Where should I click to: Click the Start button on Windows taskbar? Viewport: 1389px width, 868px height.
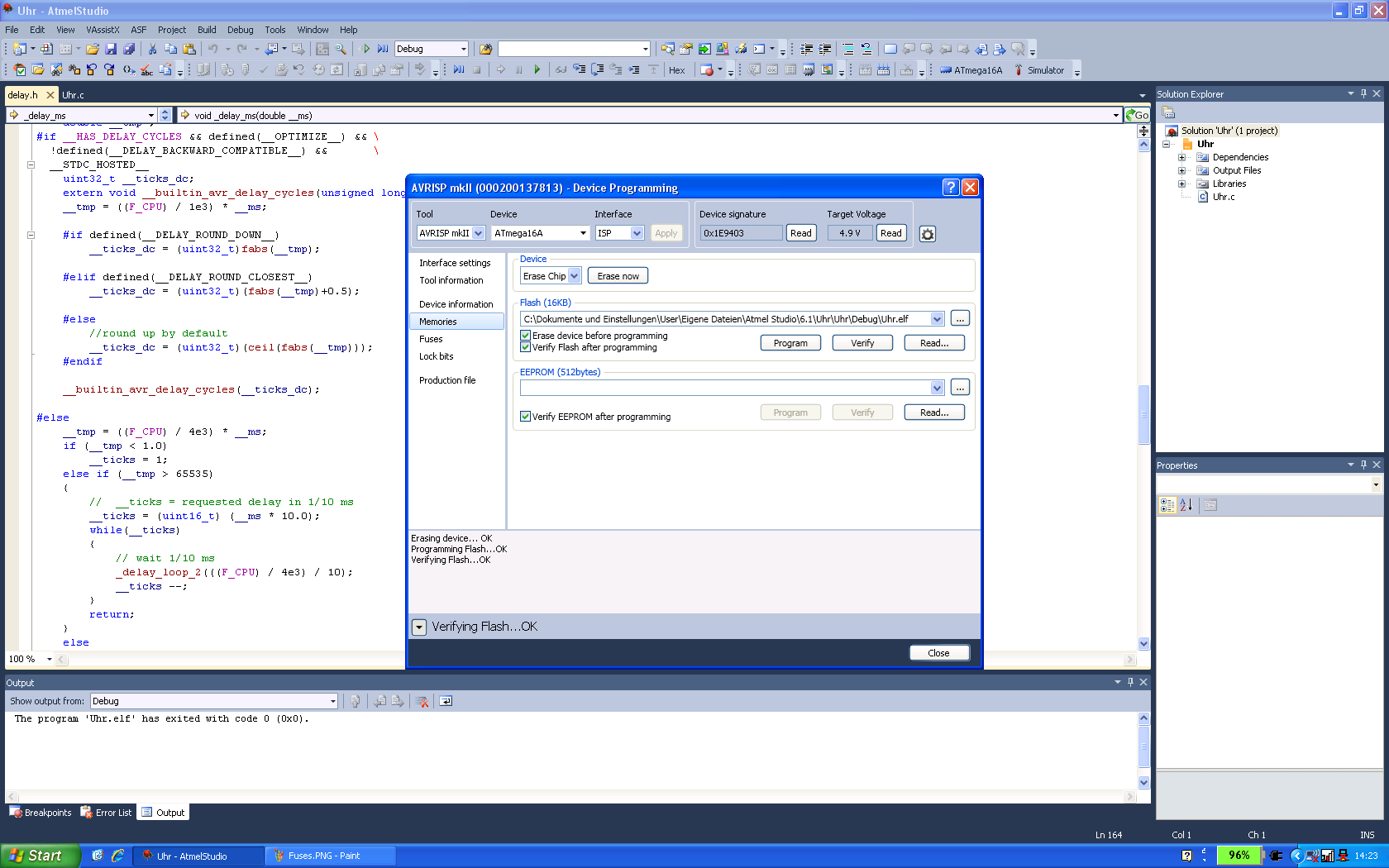(41, 856)
